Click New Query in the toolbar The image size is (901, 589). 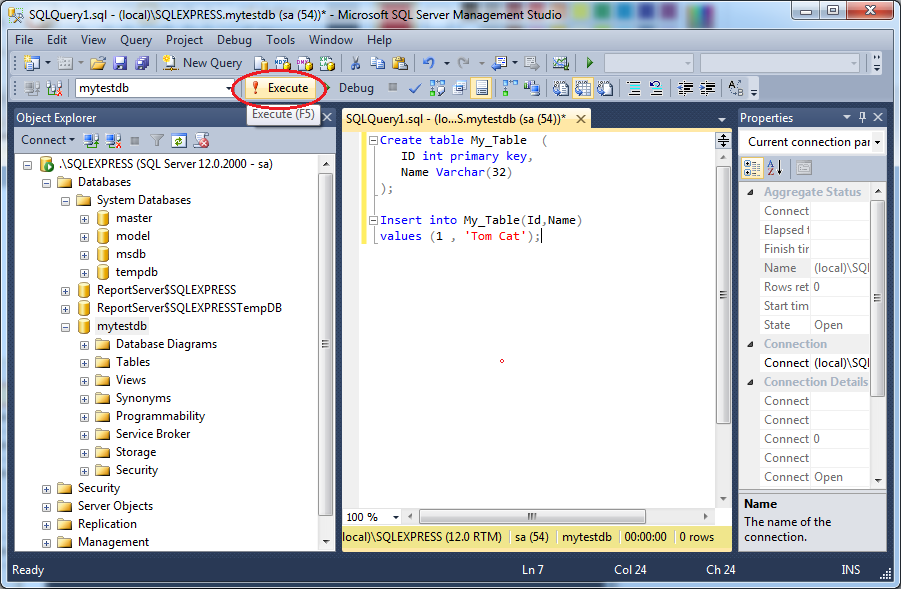tap(202, 63)
